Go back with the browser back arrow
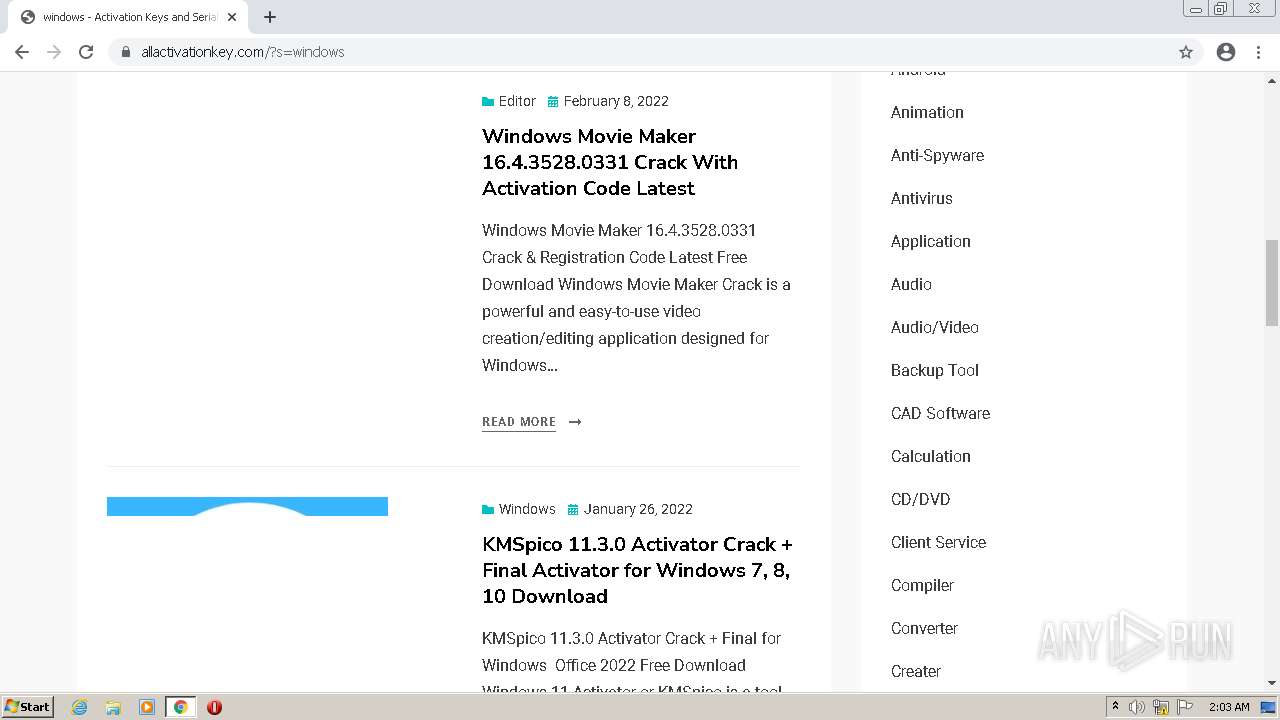 pyautogui.click(x=22, y=52)
